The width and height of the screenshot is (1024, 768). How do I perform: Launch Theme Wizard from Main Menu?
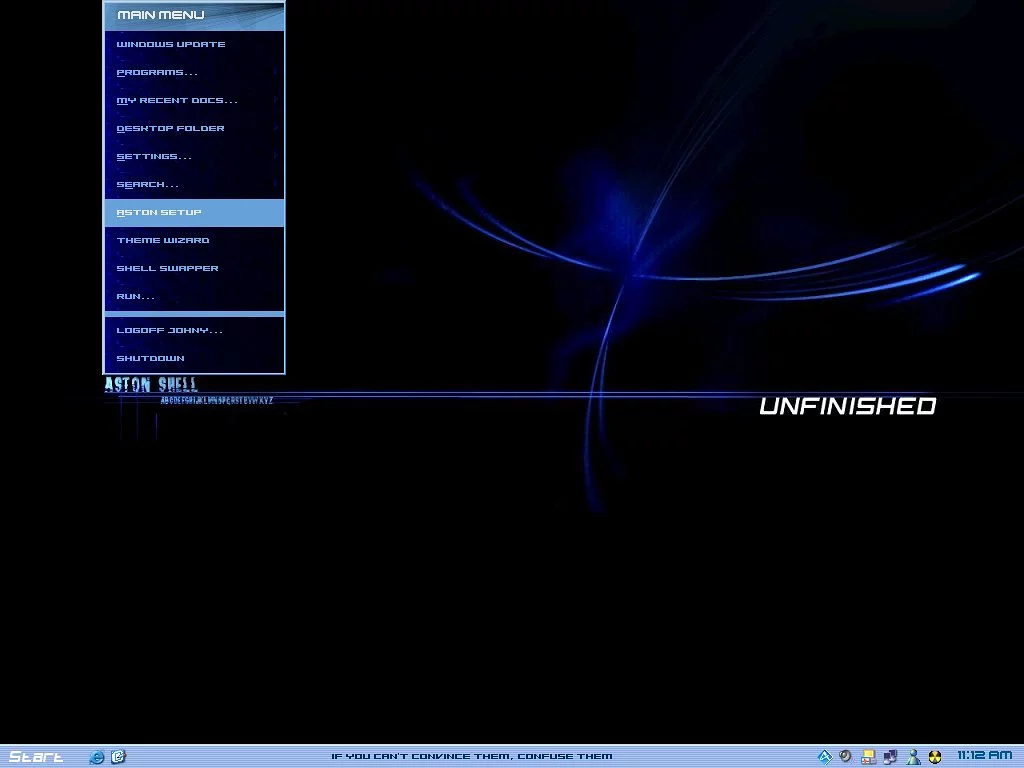[x=163, y=240]
